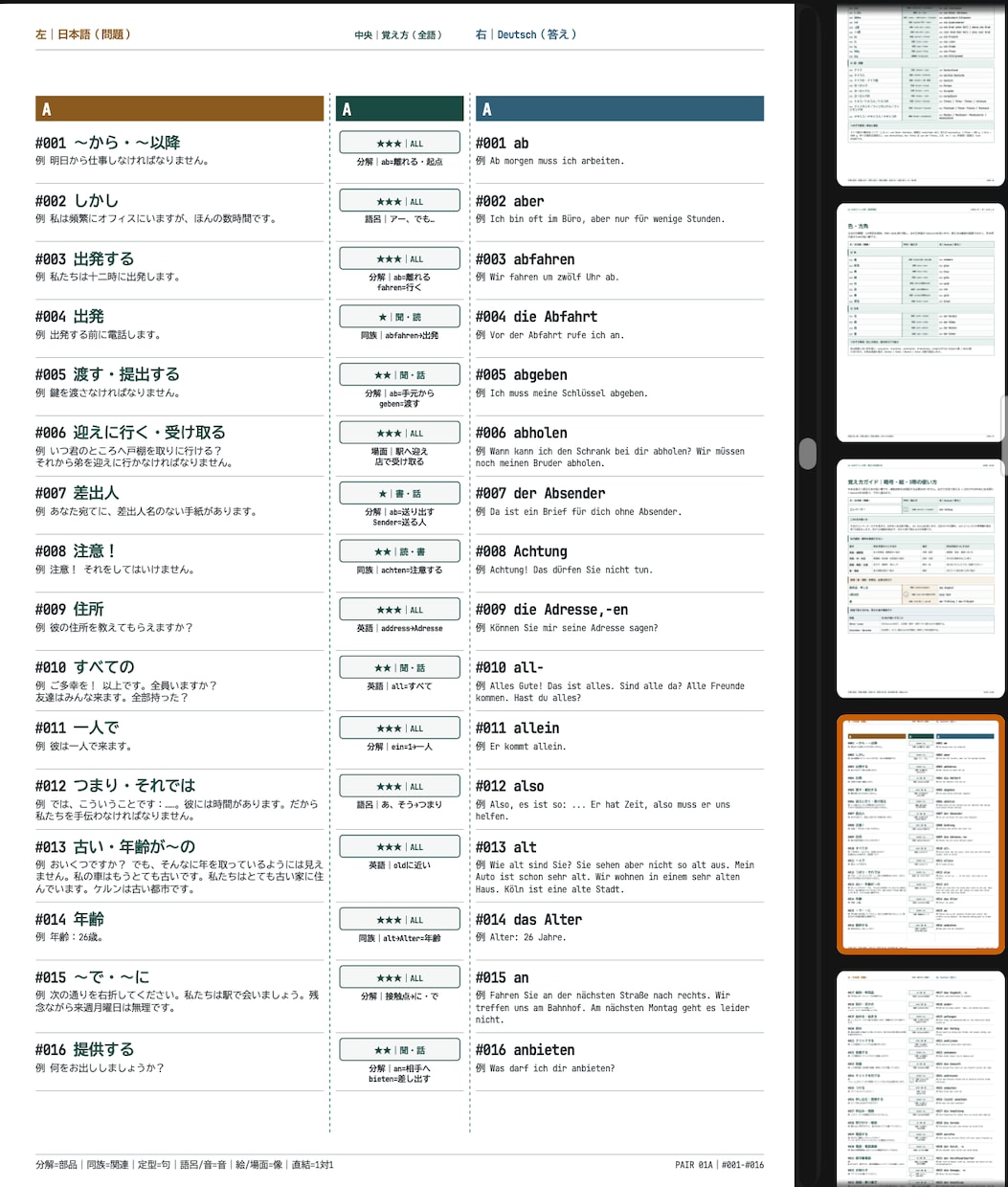Screen dimensions: 1008x1187
Task: Click the entry '#011 一人で'
Action: [x=77, y=728]
